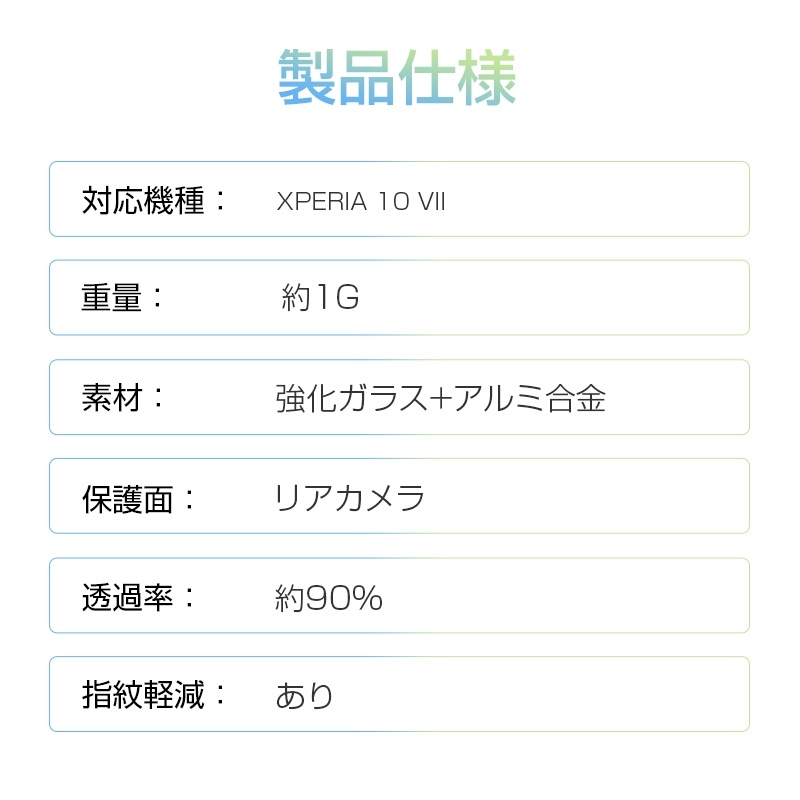Select the 指紋軽減 label
Screen dimensions: 800x800
145,694
